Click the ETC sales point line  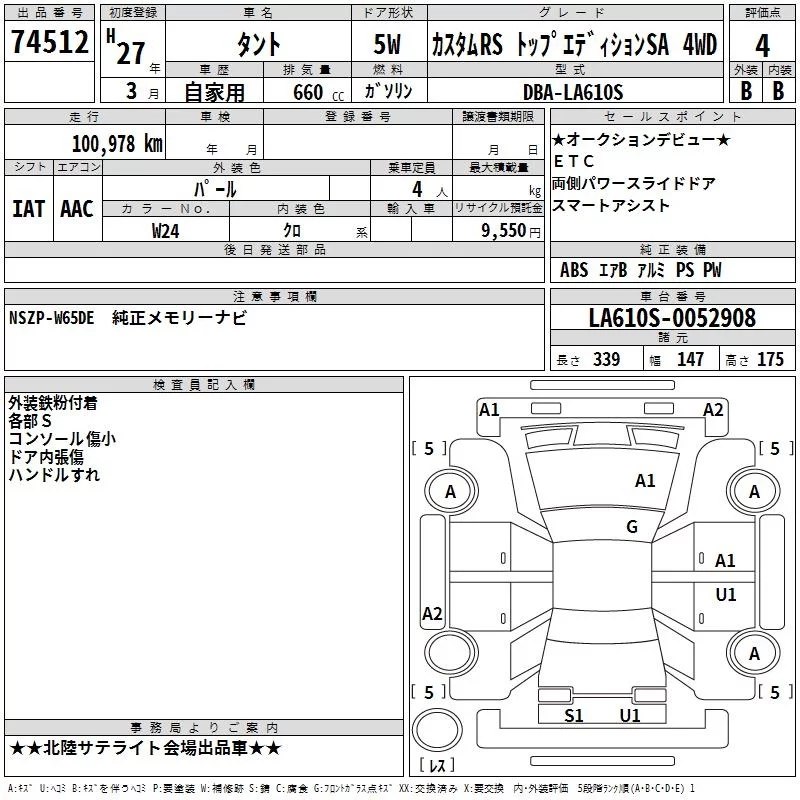coord(573,161)
